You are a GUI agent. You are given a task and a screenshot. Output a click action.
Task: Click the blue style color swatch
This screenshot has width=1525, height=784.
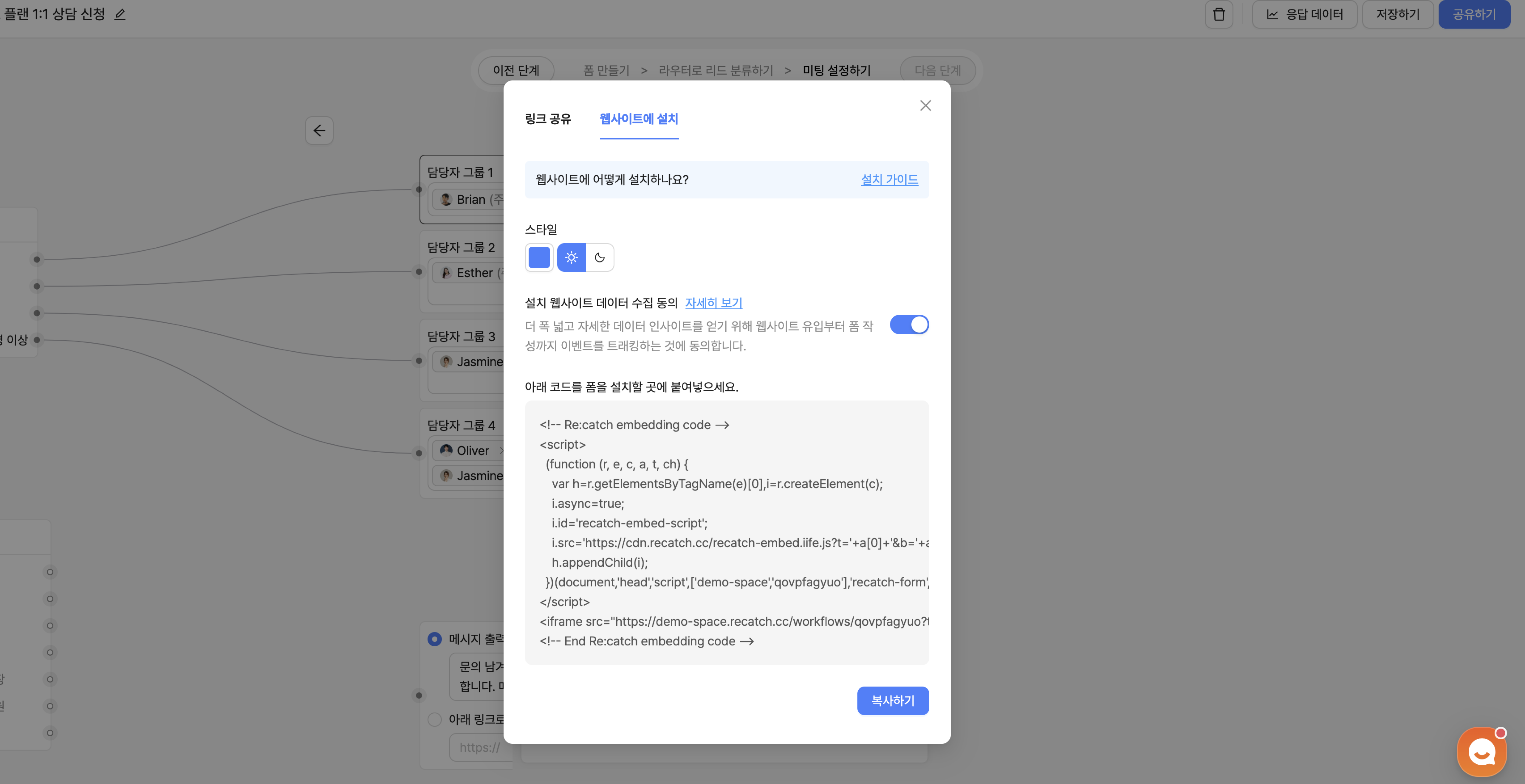[539, 257]
